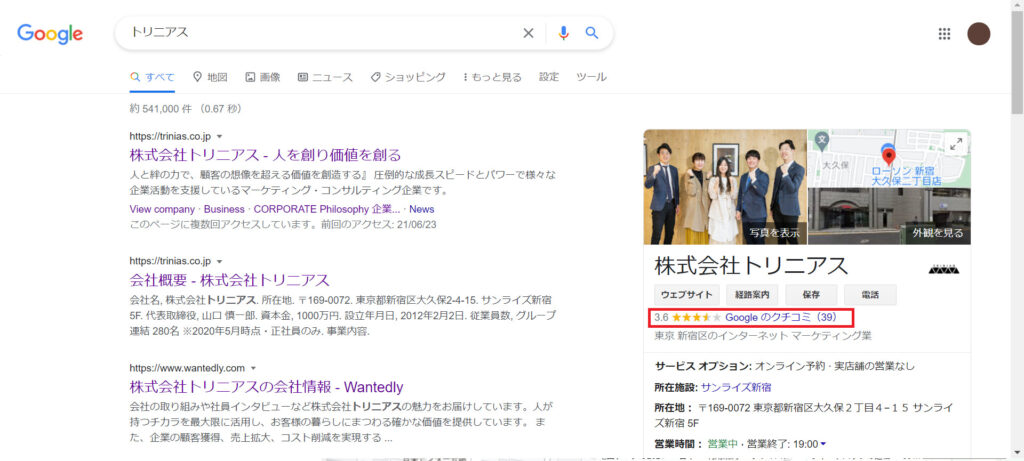Click the 営業中 status text
Image resolution: width=1024 pixels, height=461 pixels.
point(722,445)
